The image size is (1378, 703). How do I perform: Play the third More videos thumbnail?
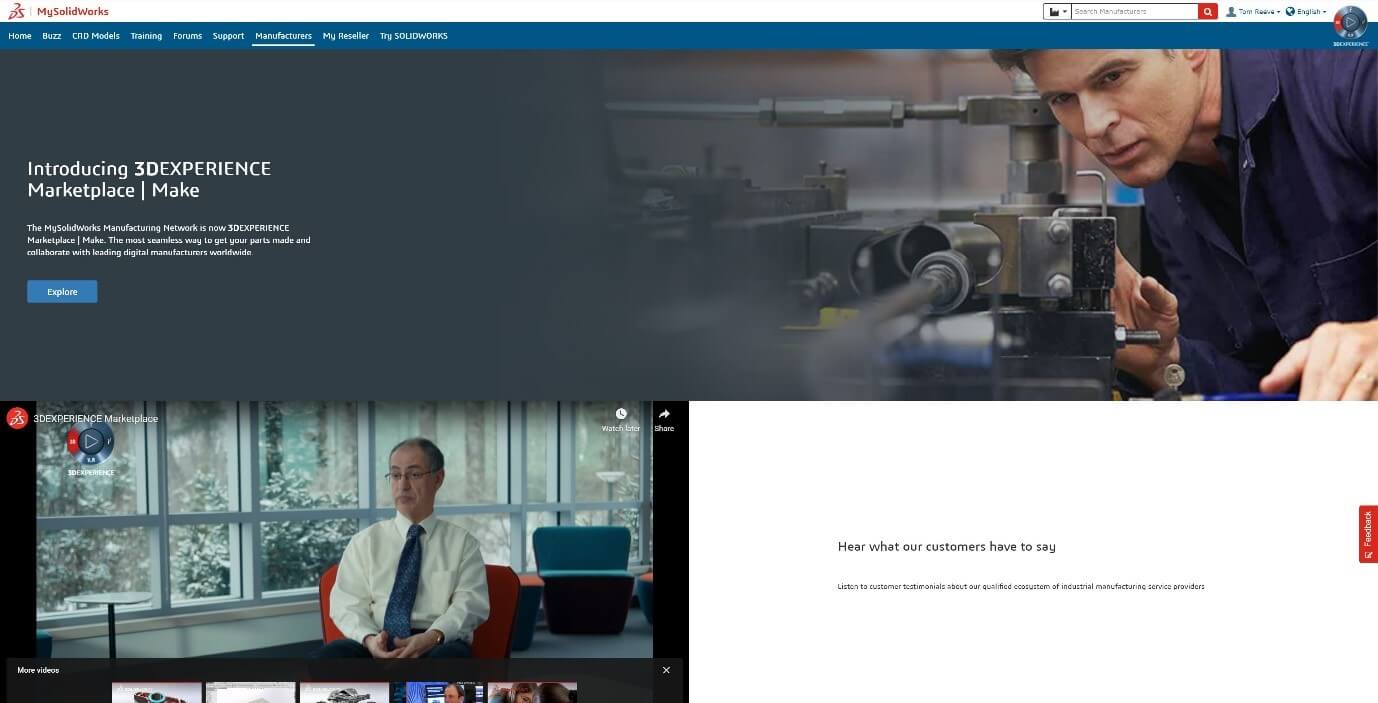pos(345,692)
